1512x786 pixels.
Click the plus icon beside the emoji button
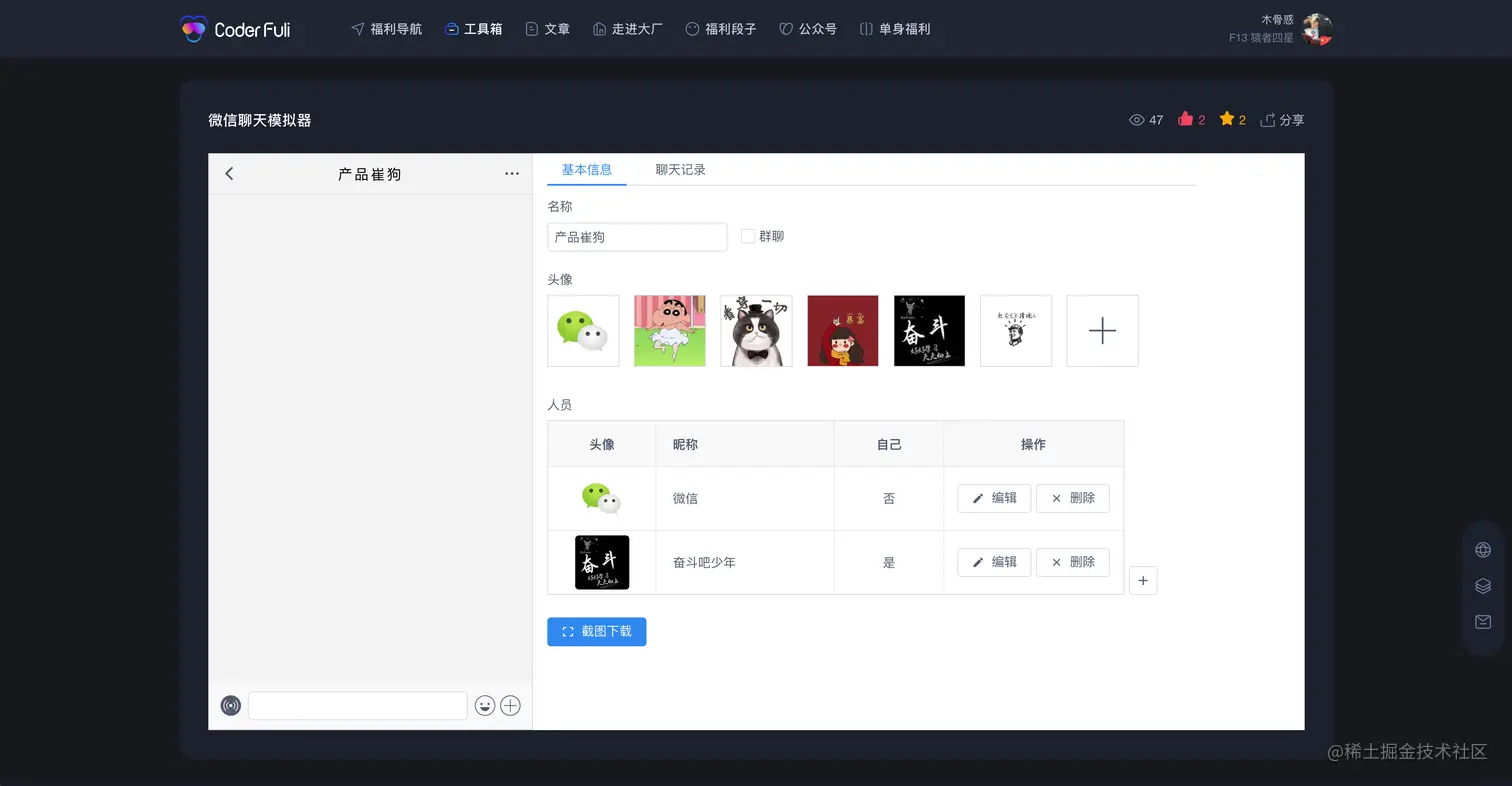[x=510, y=705]
